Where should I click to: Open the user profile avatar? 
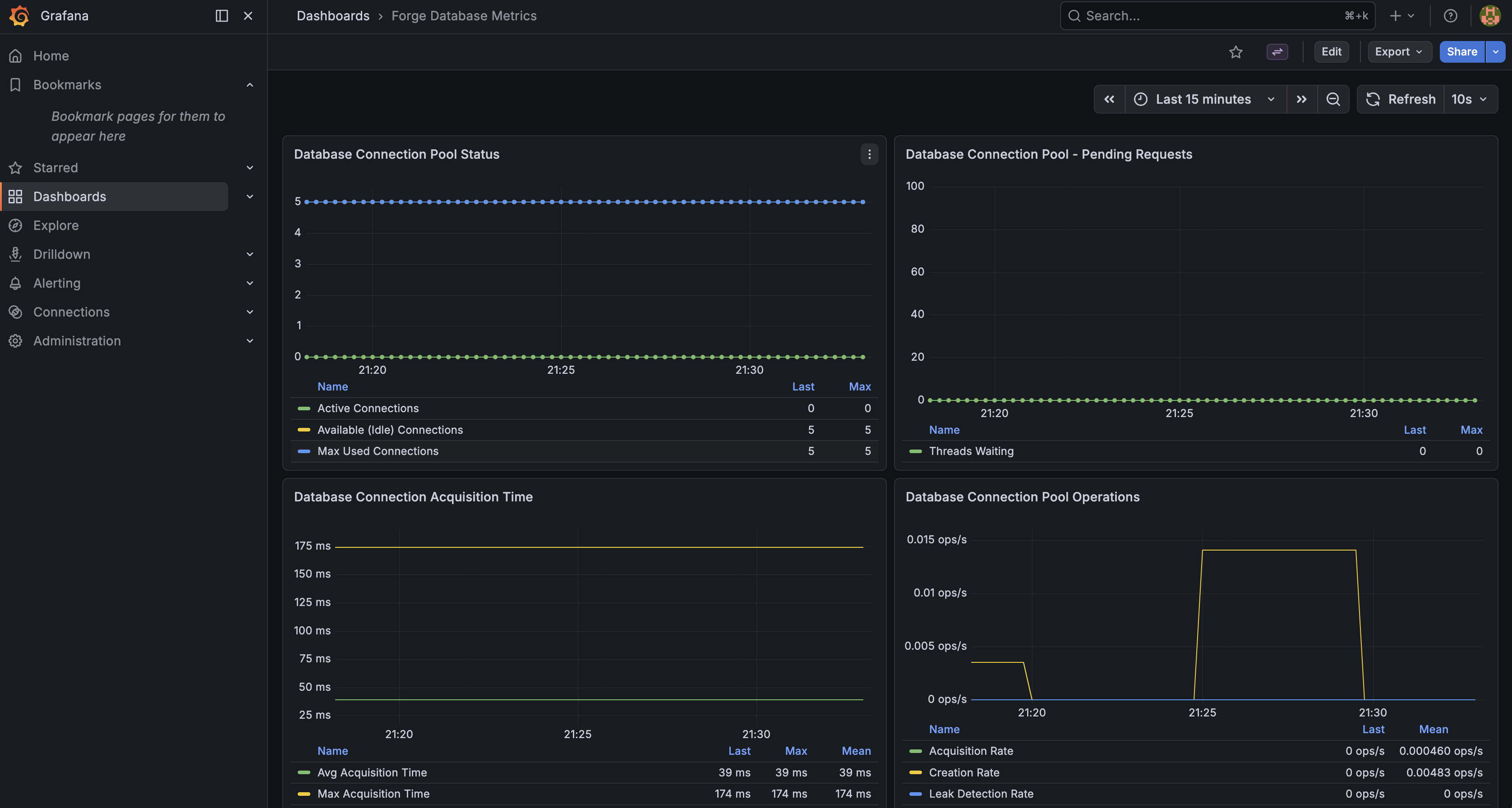point(1490,16)
